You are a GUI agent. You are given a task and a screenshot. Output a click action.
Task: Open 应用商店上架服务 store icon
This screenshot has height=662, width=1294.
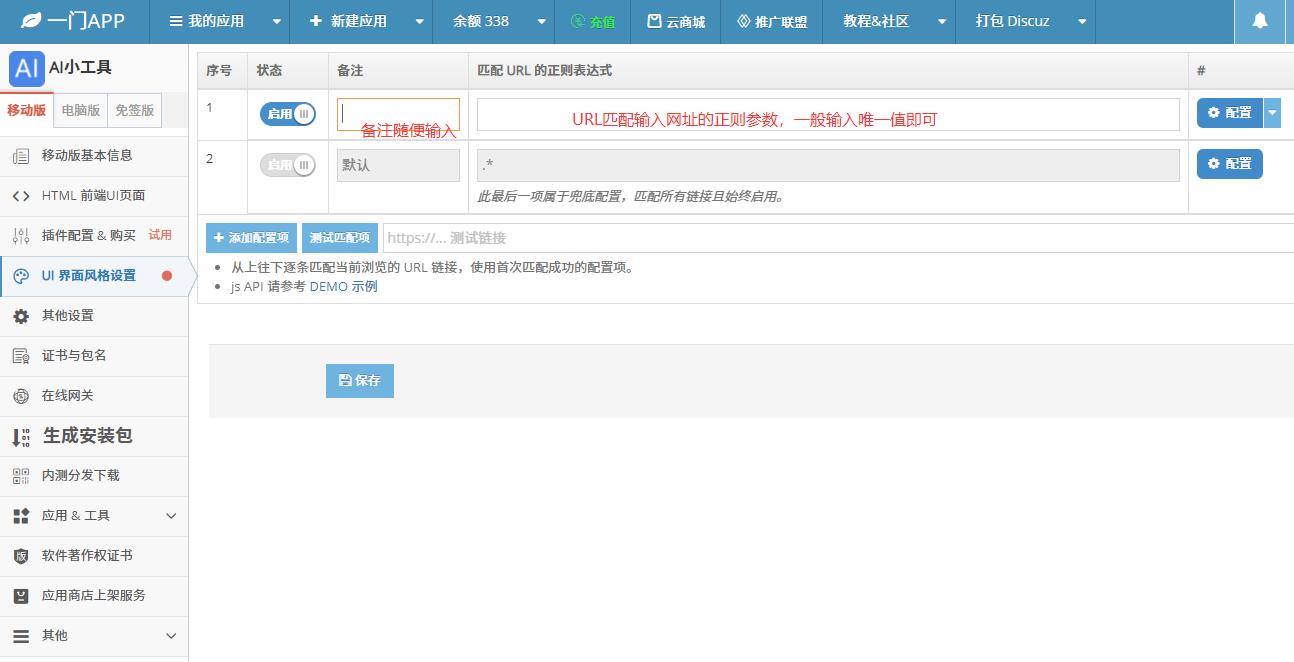coord(21,596)
